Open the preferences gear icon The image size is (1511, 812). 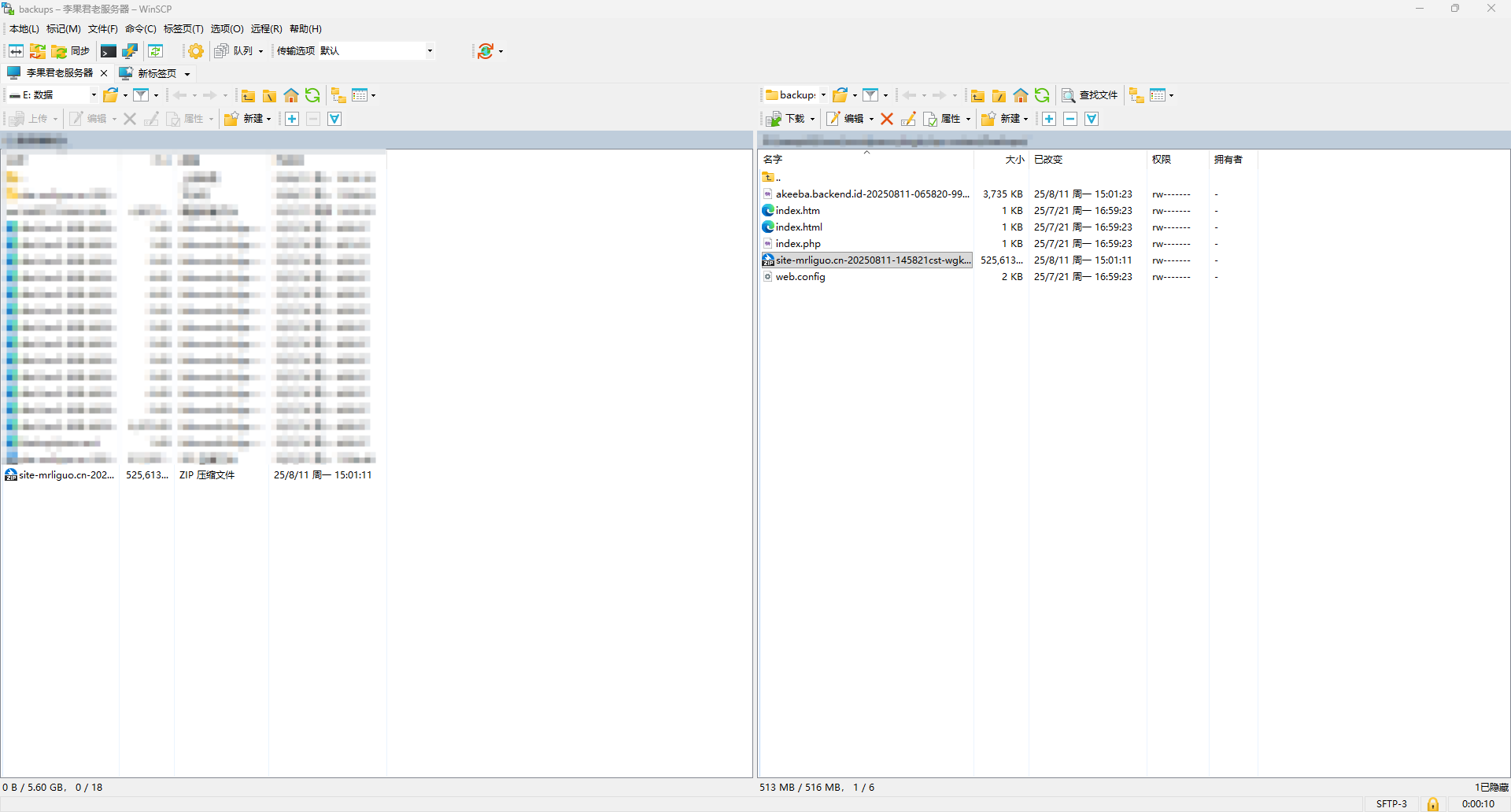pos(195,51)
